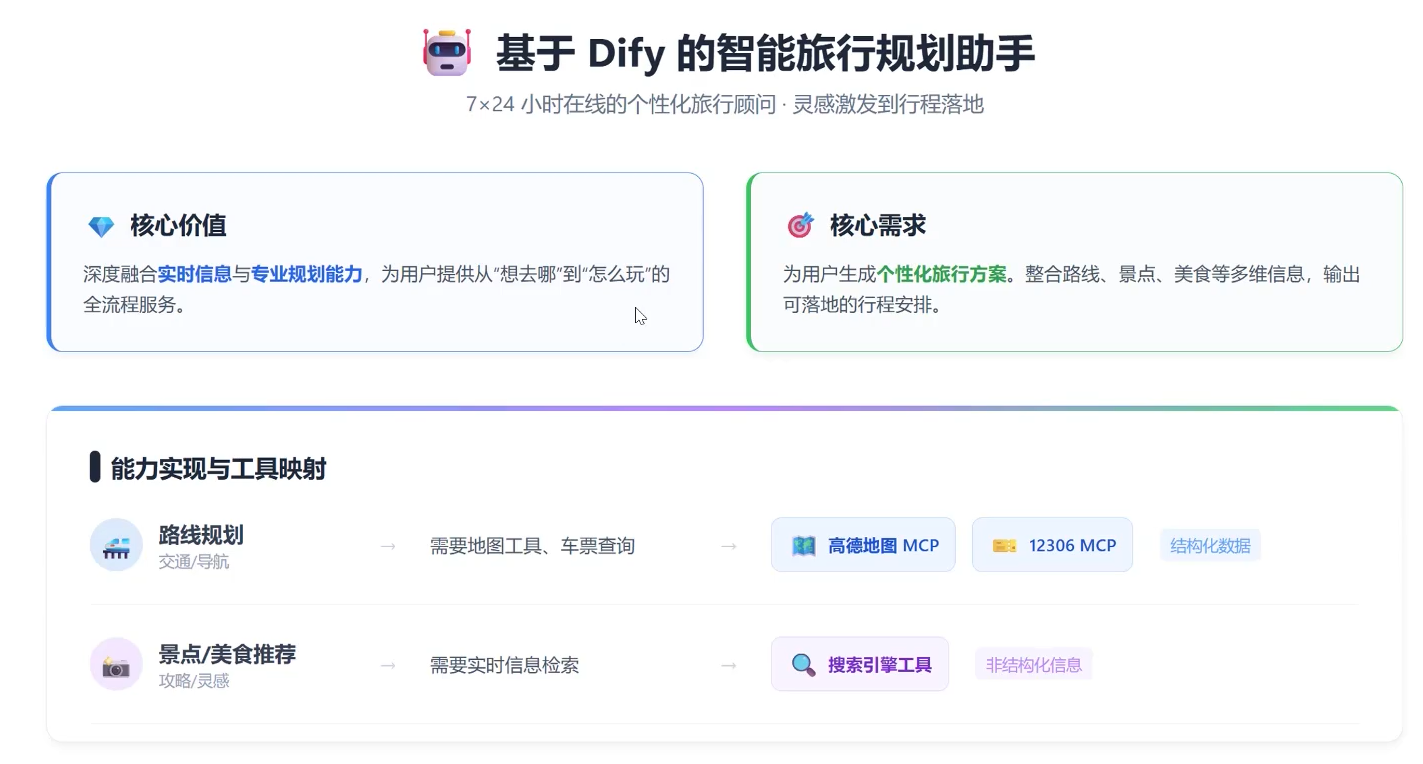This screenshot has height=764, width=1423.
Task: Click the highlighted 专业规划能力 text
Action: tap(307, 274)
